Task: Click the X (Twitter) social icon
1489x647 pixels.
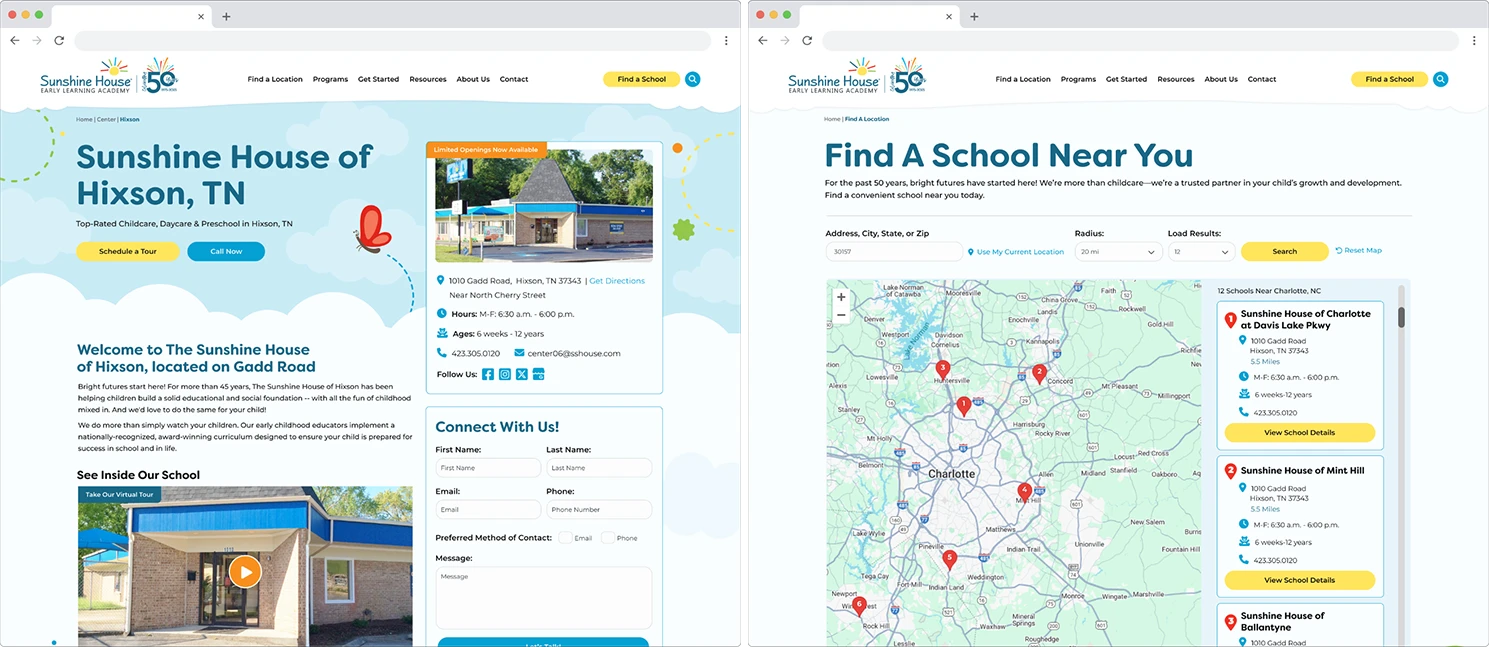Action: (x=521, y=374)
